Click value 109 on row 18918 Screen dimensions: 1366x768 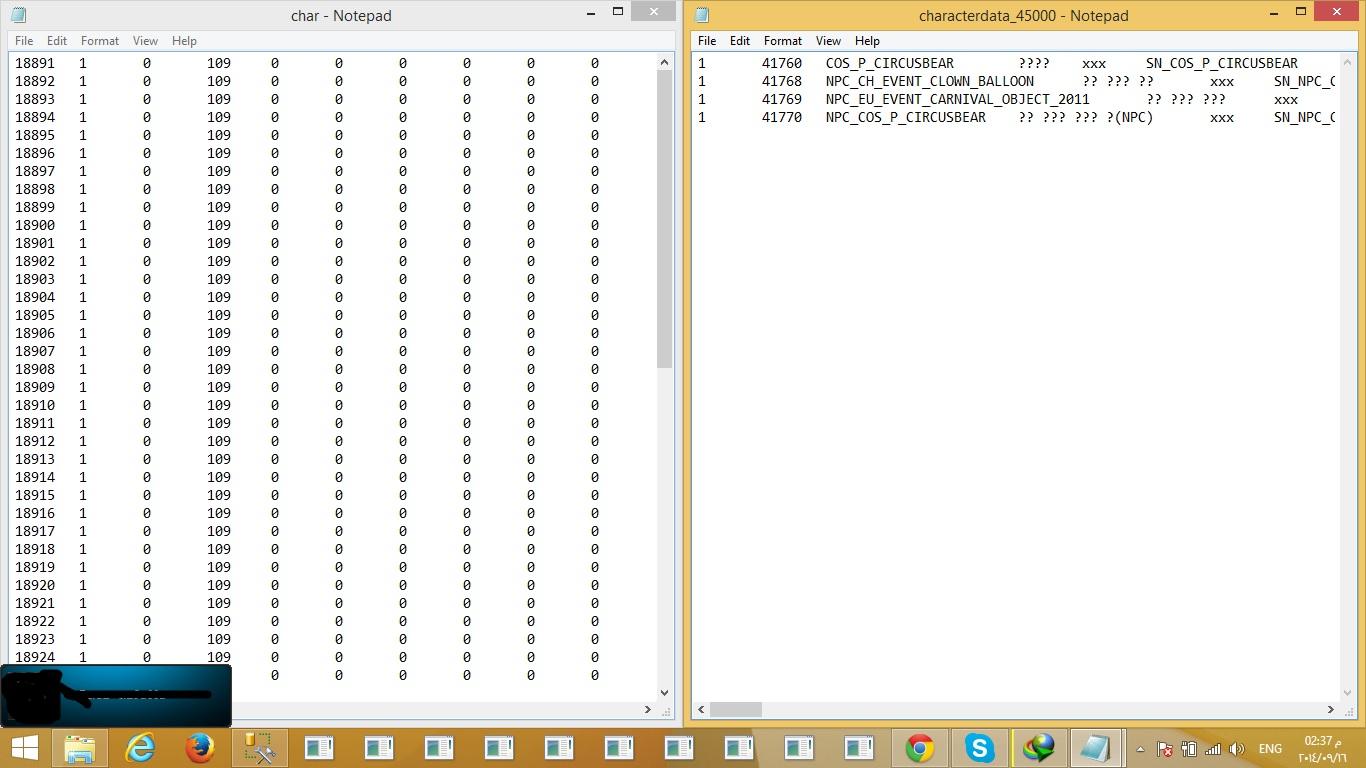point(219,549)
